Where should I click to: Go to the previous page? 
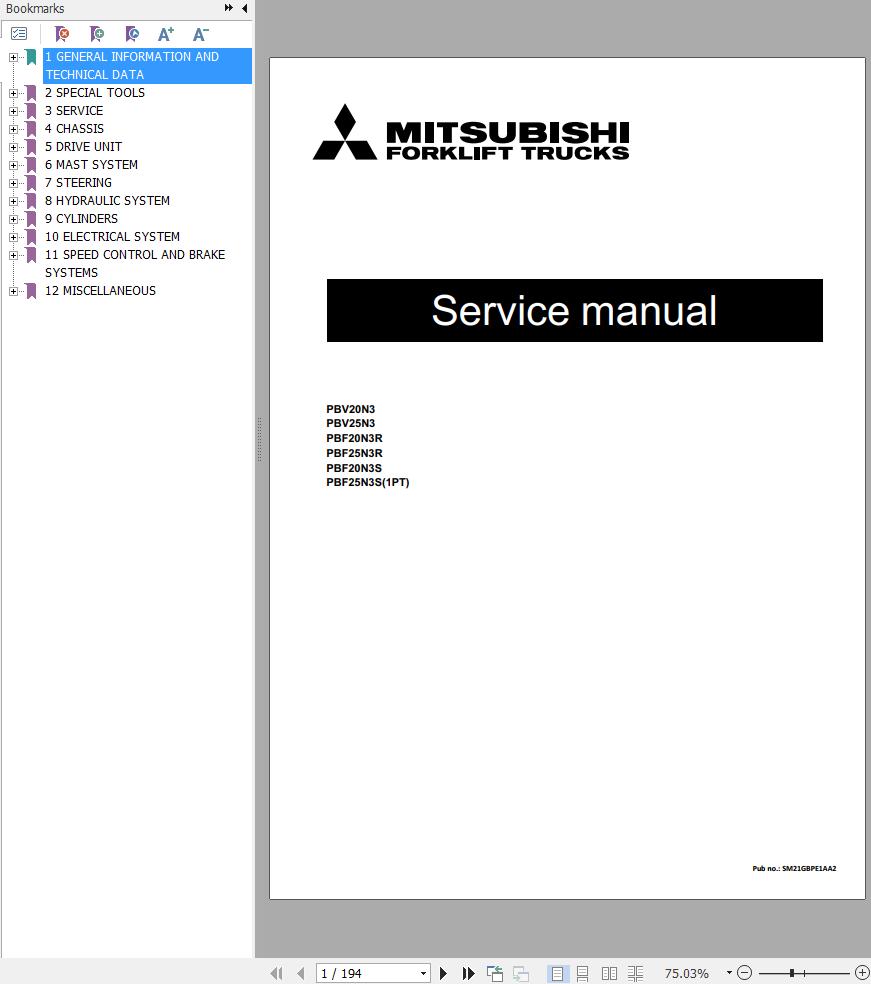click(301, 973)
